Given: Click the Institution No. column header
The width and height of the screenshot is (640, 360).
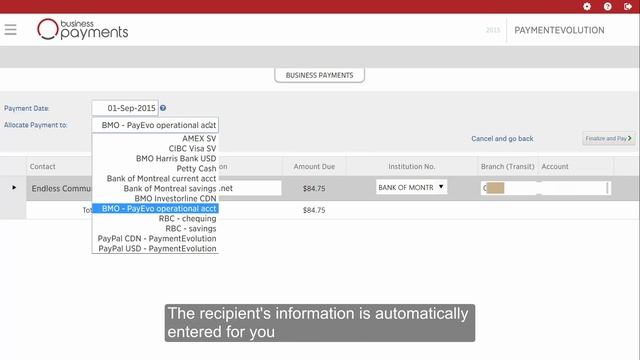Looking at the screenshot, I should point(411,167).
